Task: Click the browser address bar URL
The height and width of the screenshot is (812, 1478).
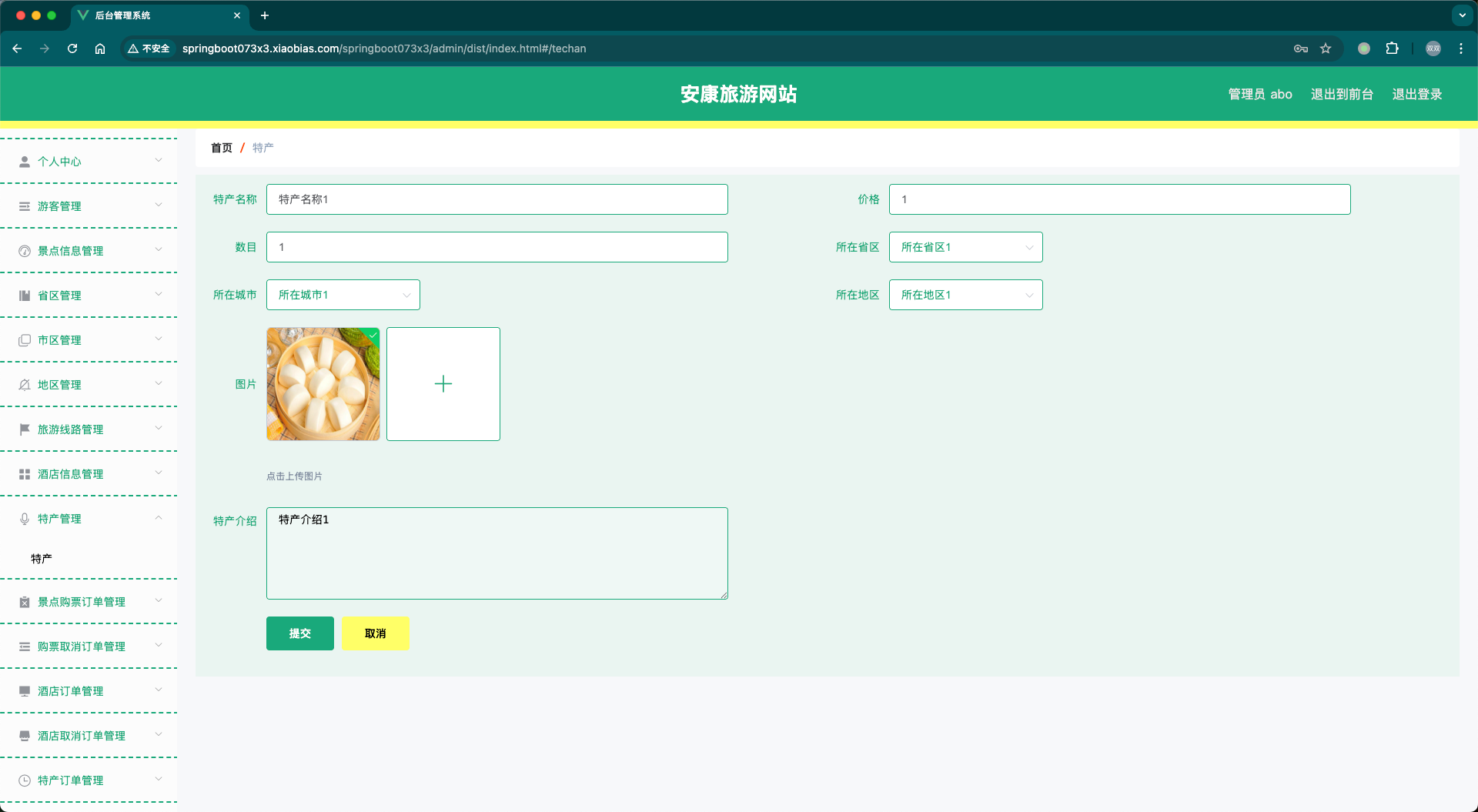Action: click(x=384, y=48)
